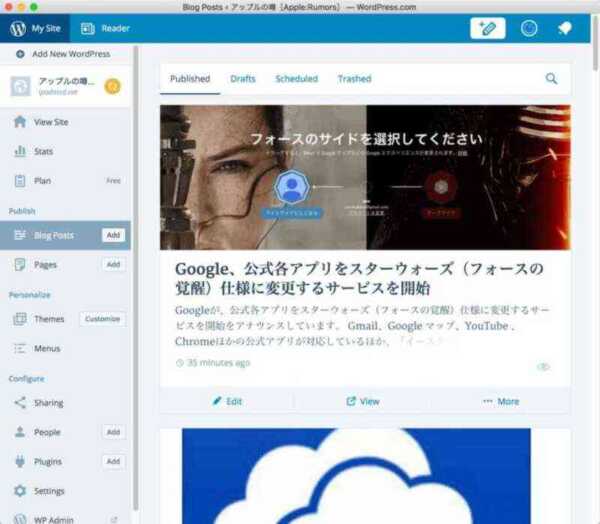Viewport: 600px width, 524px height.
Task: Expand the More options on post
Action: point(501,401)
